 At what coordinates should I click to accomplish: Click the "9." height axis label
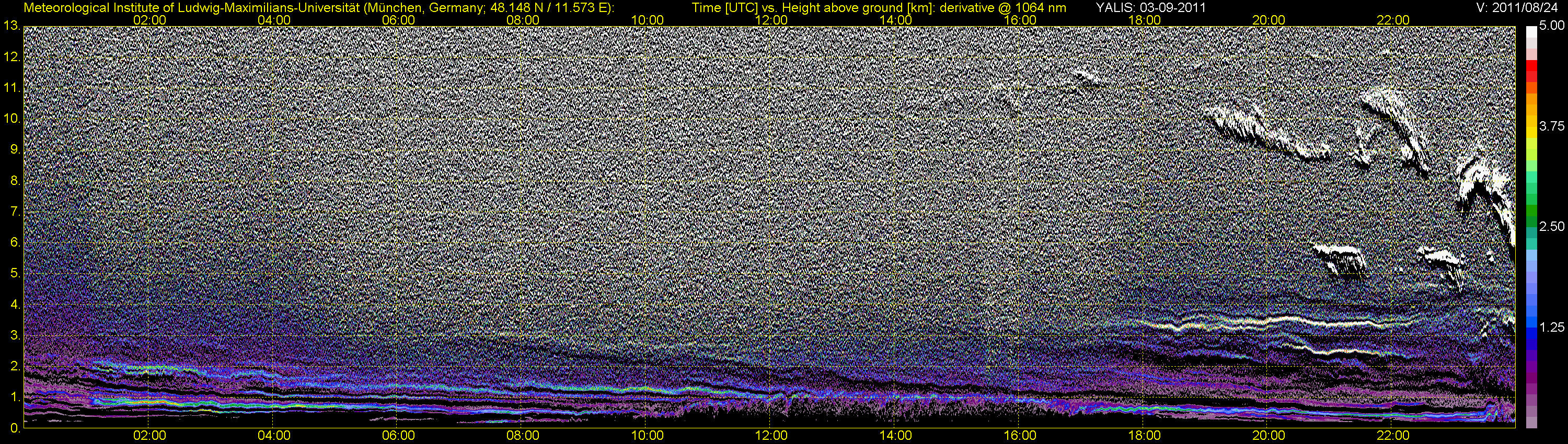coord(15,150)
